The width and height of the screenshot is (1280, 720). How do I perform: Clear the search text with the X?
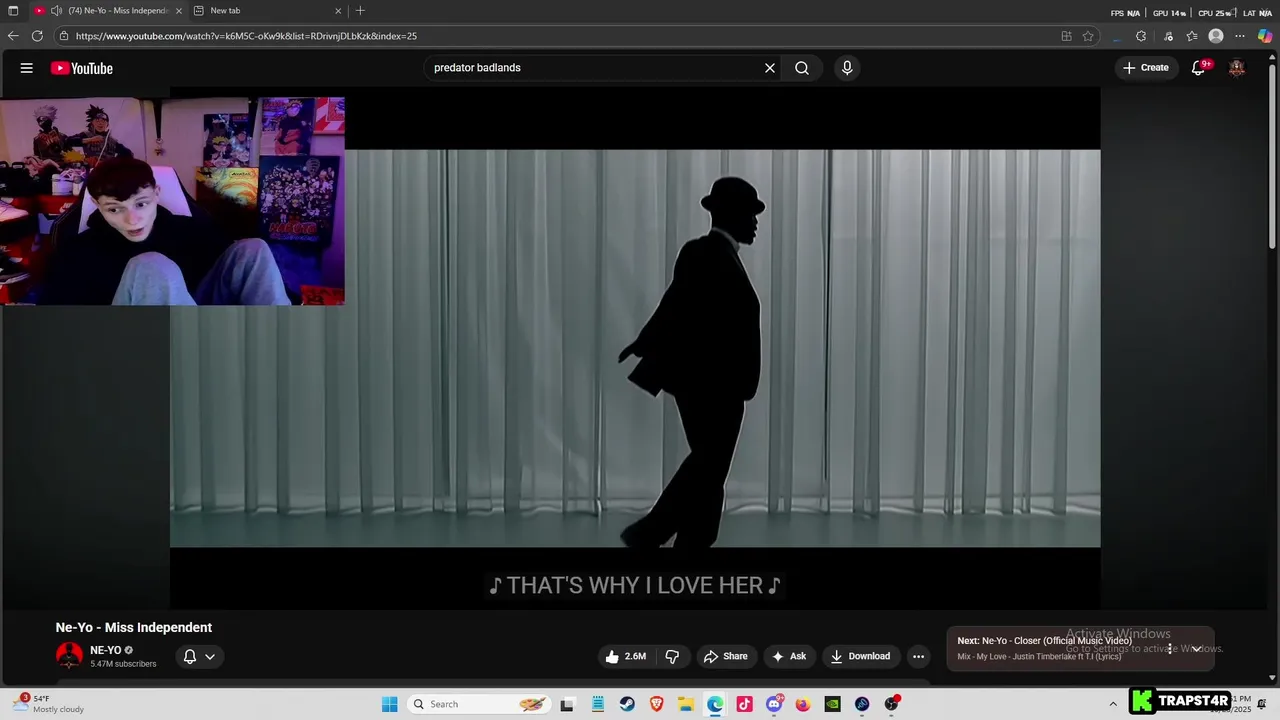(770, 68)
